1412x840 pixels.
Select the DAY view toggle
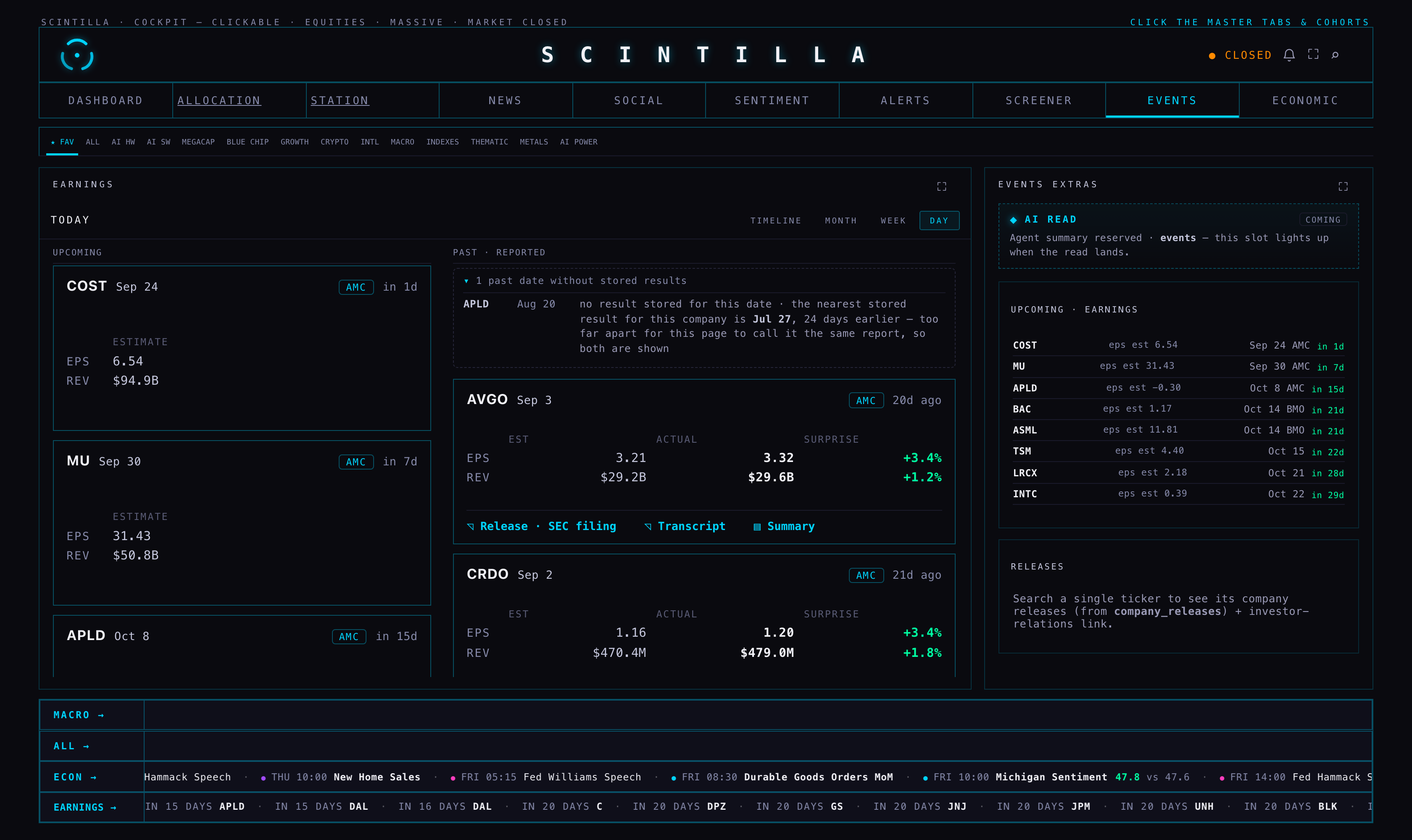(x=939, y=221)
